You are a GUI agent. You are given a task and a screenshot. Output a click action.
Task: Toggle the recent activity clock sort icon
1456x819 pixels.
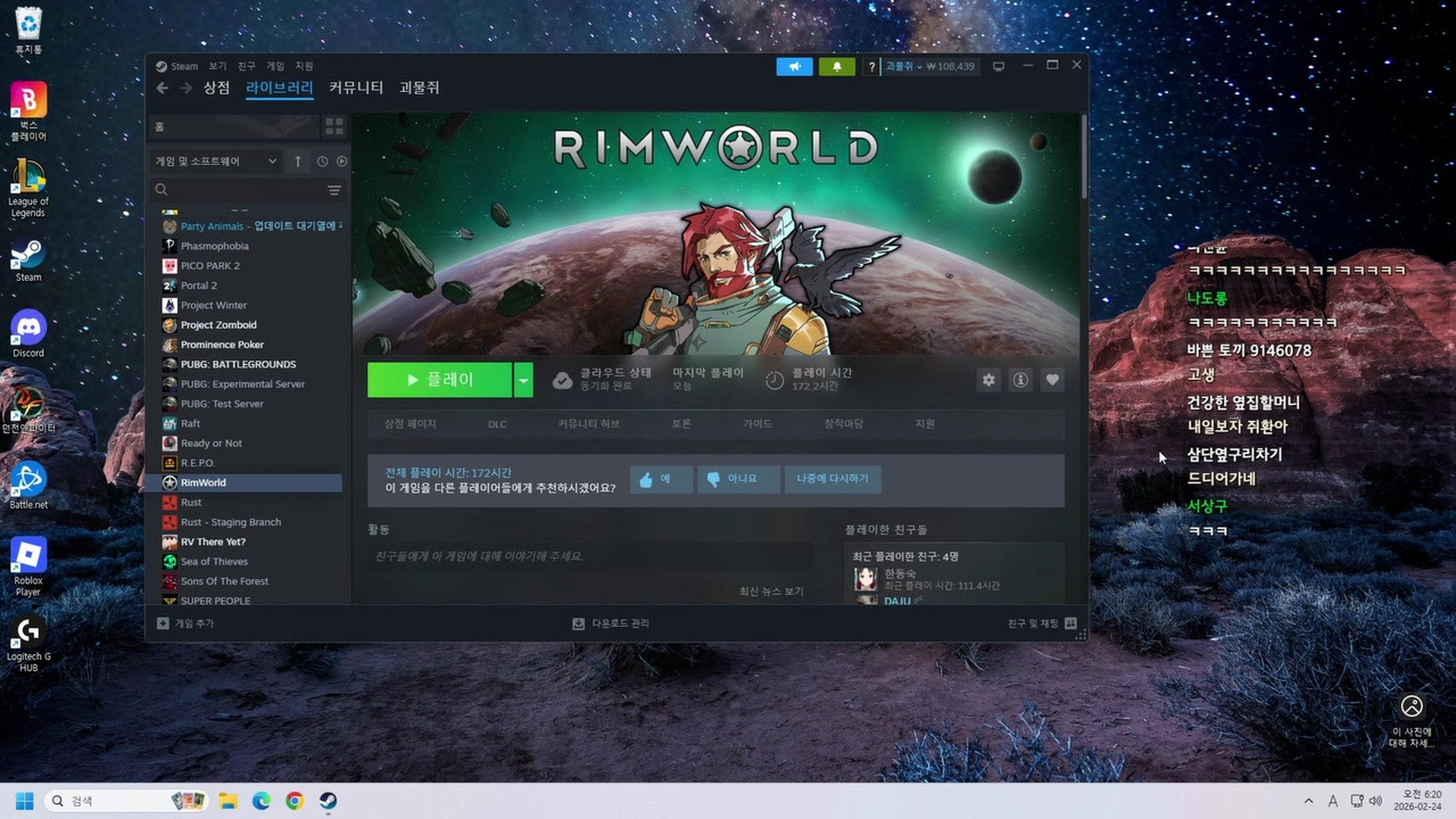click(x=322, y=161)
